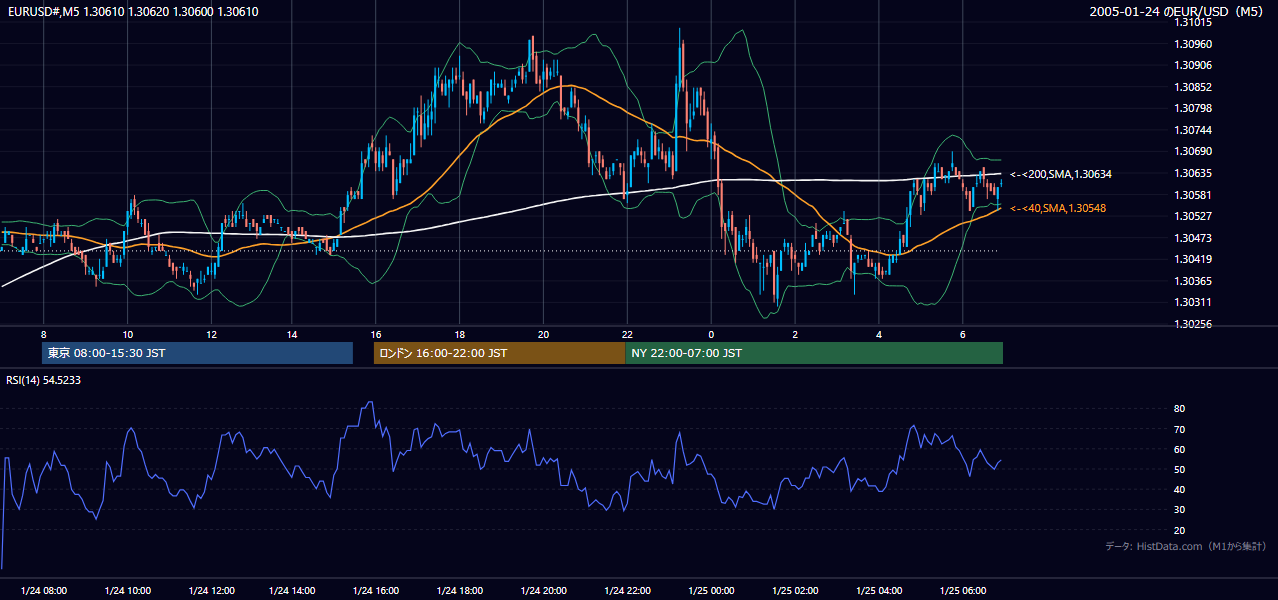The width and height of the screenshot is (1278, 600).
Task: Click time label 1/24 16:00
Action: click(x=376, y=591)
